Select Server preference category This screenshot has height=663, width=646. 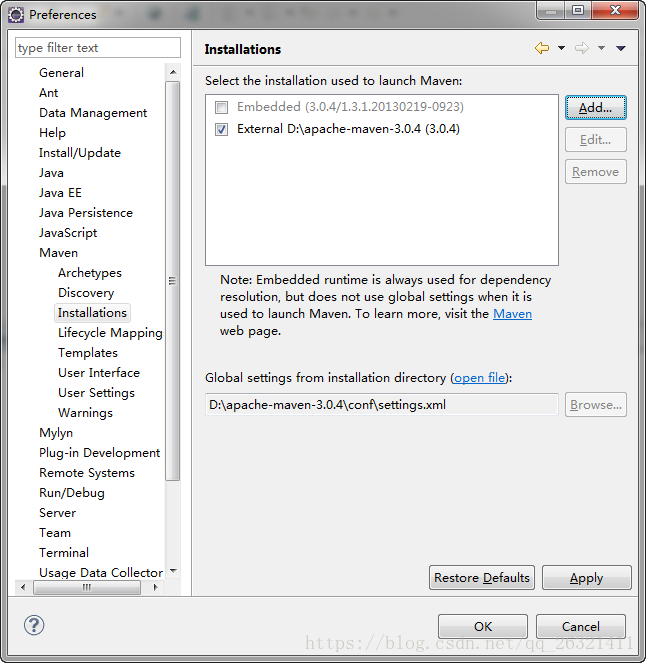point(57,513)
